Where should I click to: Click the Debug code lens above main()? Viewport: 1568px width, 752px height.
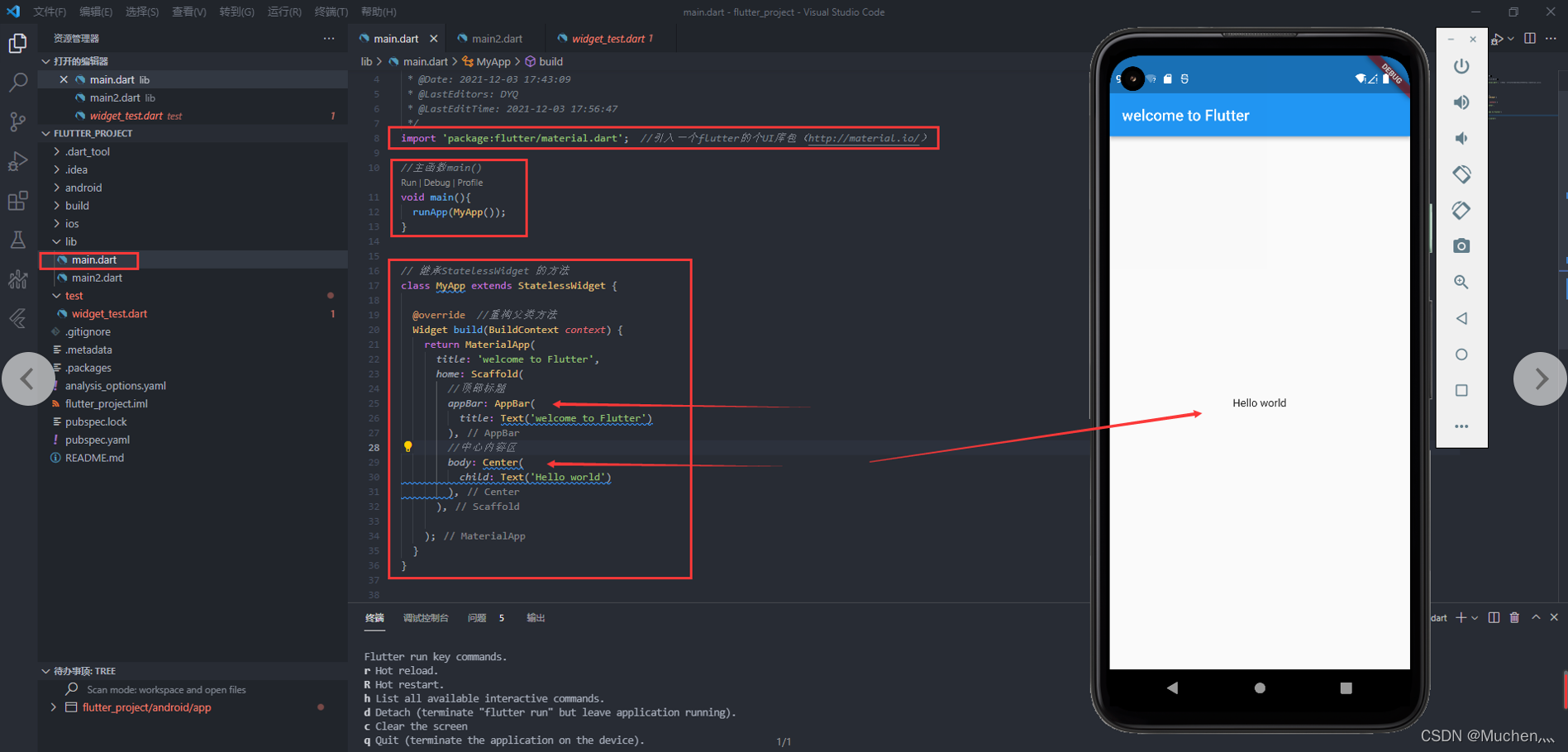point(436,183)
